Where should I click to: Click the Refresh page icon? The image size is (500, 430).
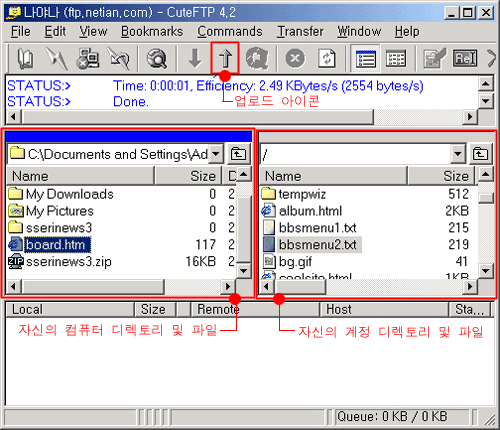pos(327,59)
